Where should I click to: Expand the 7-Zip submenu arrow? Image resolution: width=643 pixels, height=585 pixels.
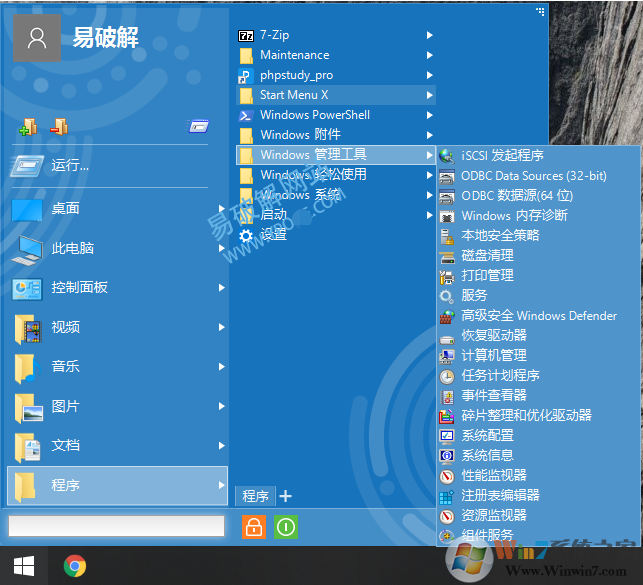click(x=429, y=35)
